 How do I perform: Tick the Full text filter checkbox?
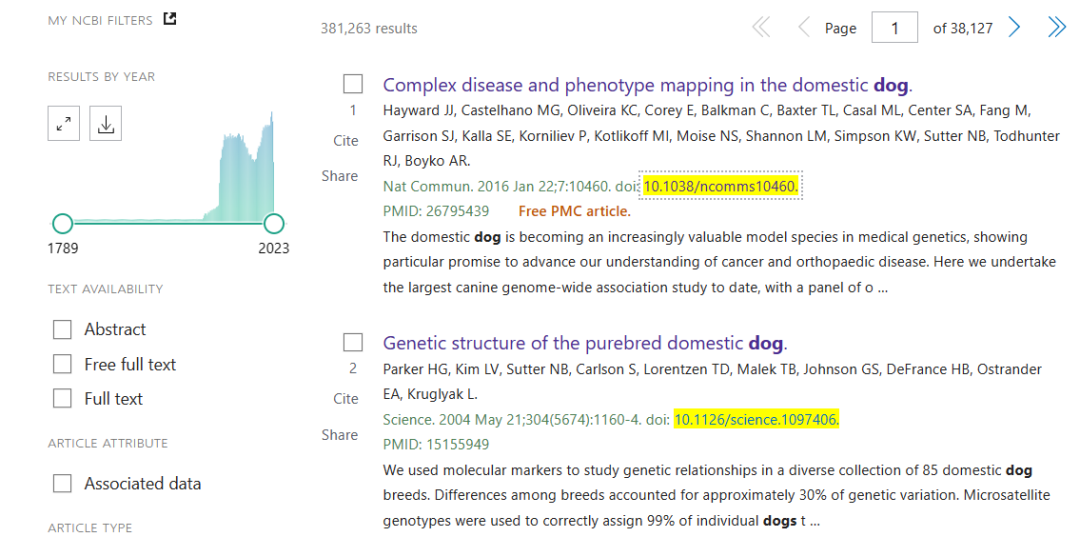click(x=63, y=398)
